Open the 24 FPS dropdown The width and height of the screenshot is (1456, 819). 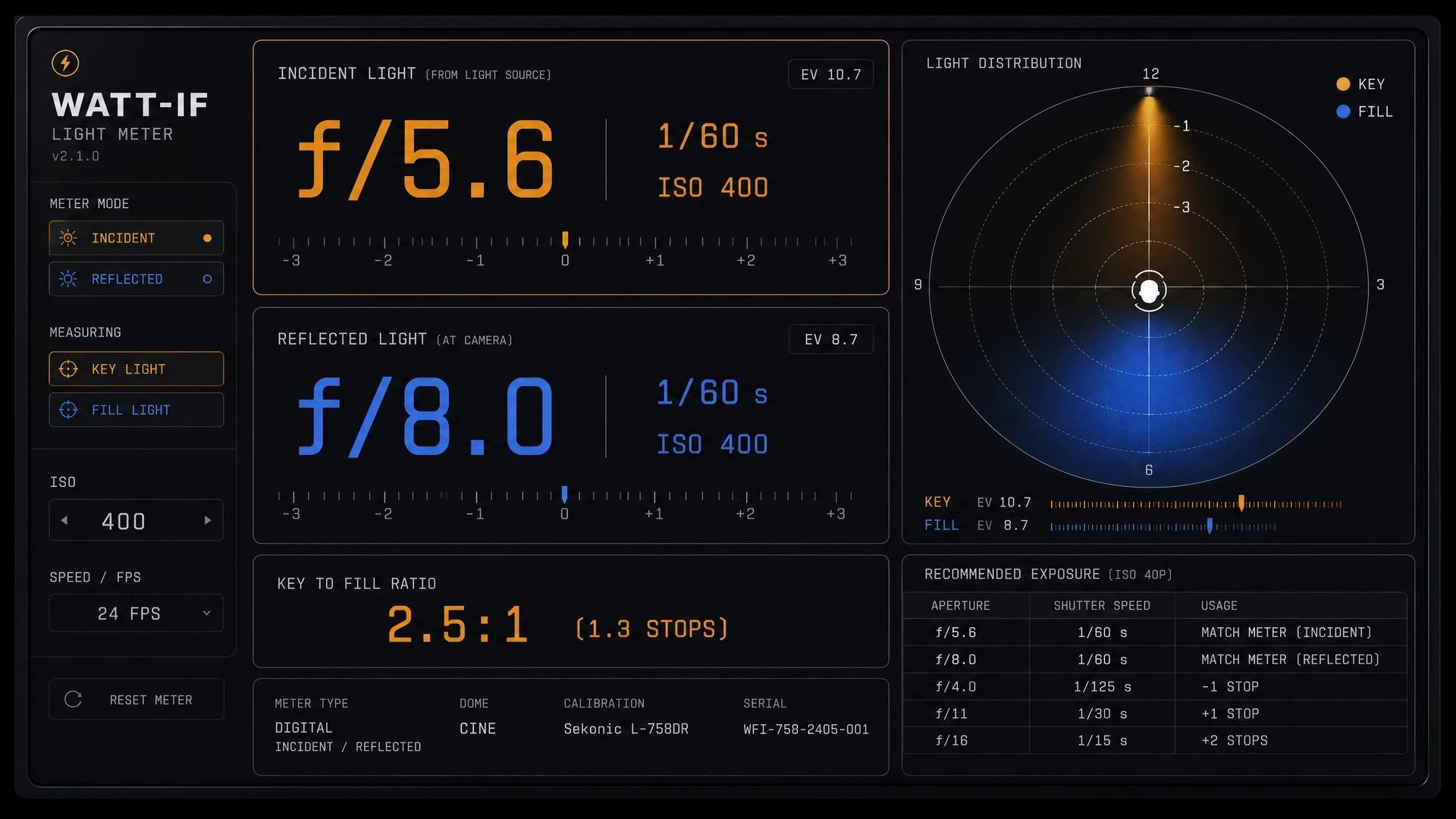click(x=136, y=613)
